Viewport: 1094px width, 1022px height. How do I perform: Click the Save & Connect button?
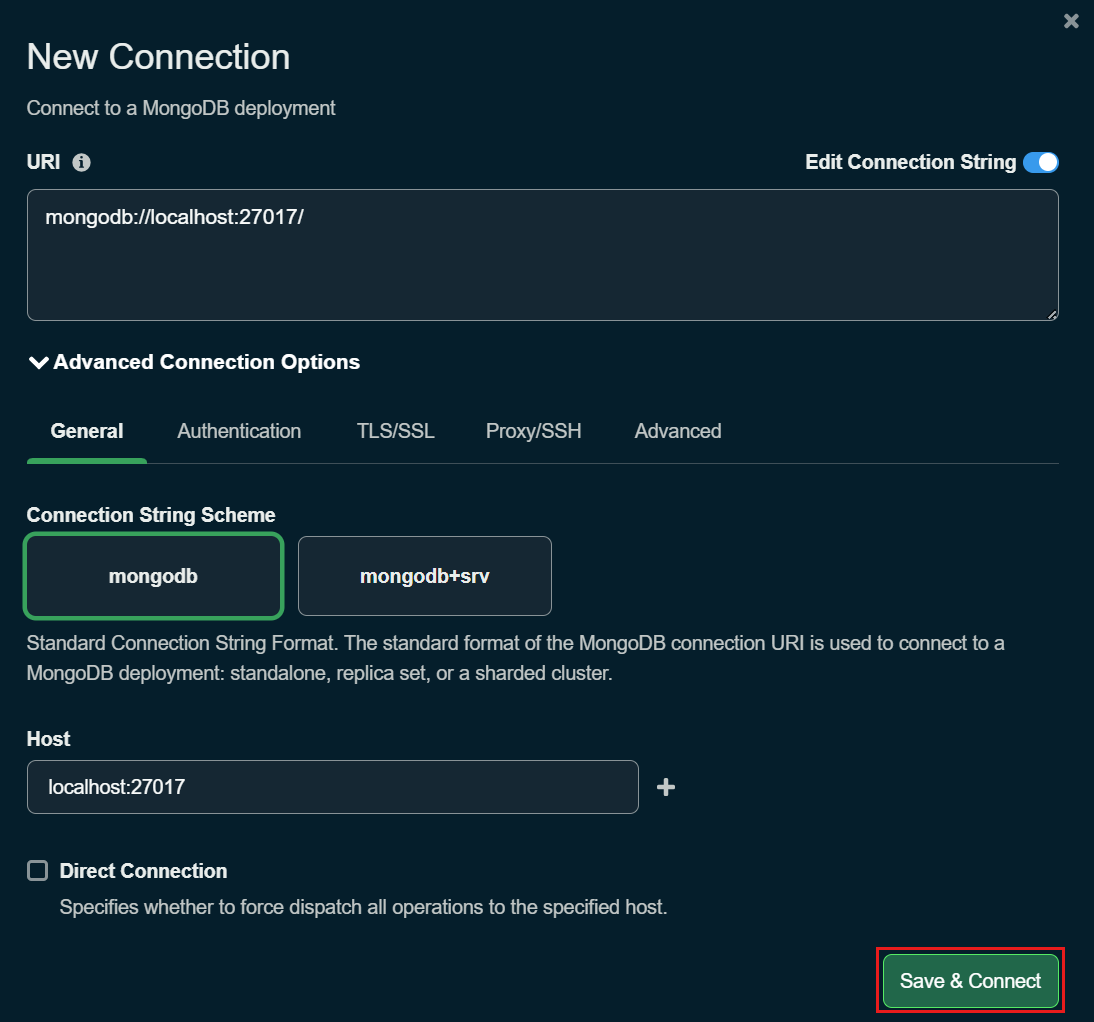pos(968,980)
